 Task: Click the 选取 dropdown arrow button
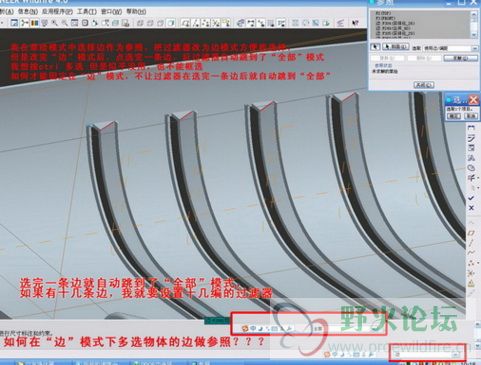coord(475,48)
